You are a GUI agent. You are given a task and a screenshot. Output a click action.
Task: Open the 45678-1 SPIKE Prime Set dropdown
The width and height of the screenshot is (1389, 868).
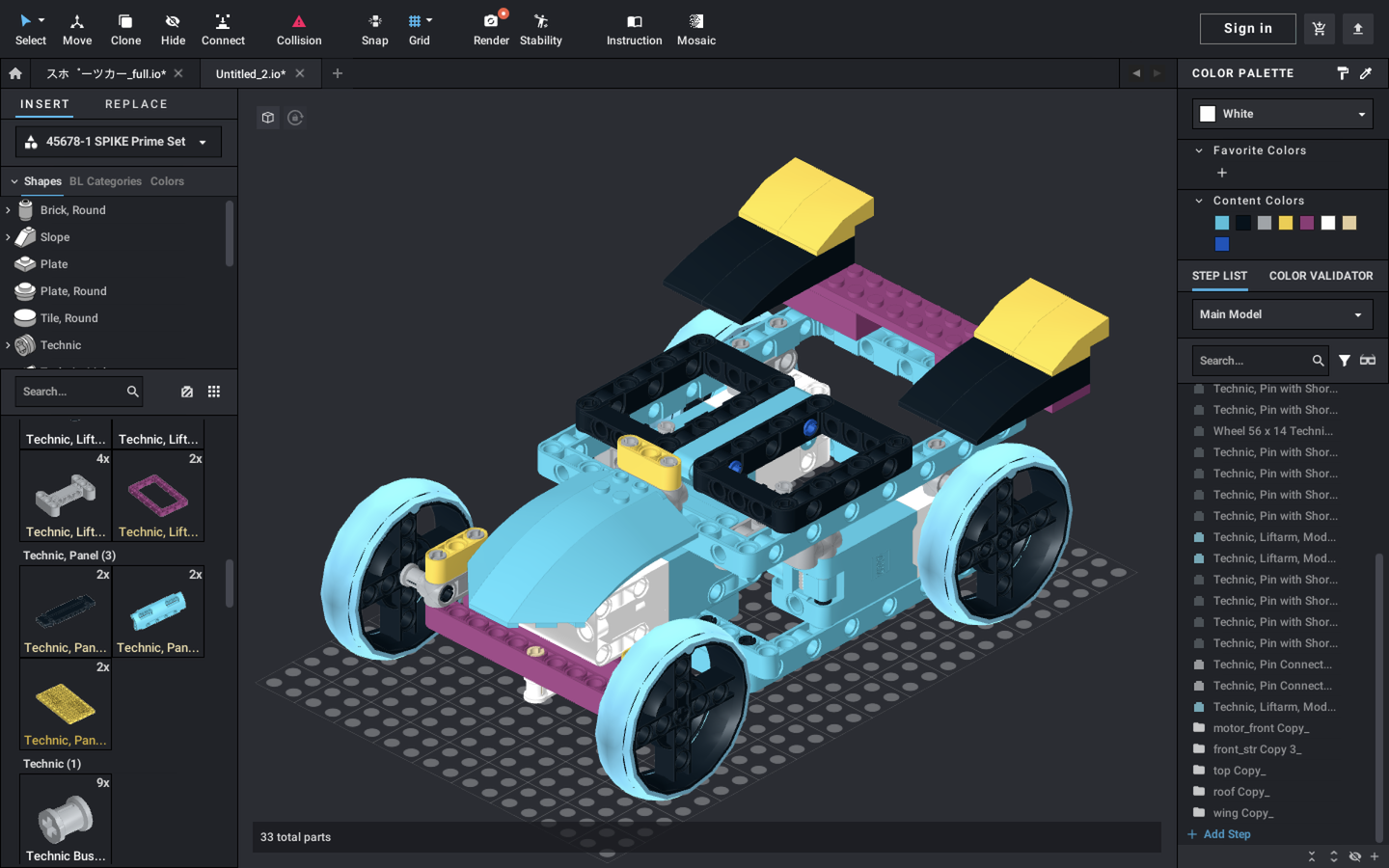[119, 142]
